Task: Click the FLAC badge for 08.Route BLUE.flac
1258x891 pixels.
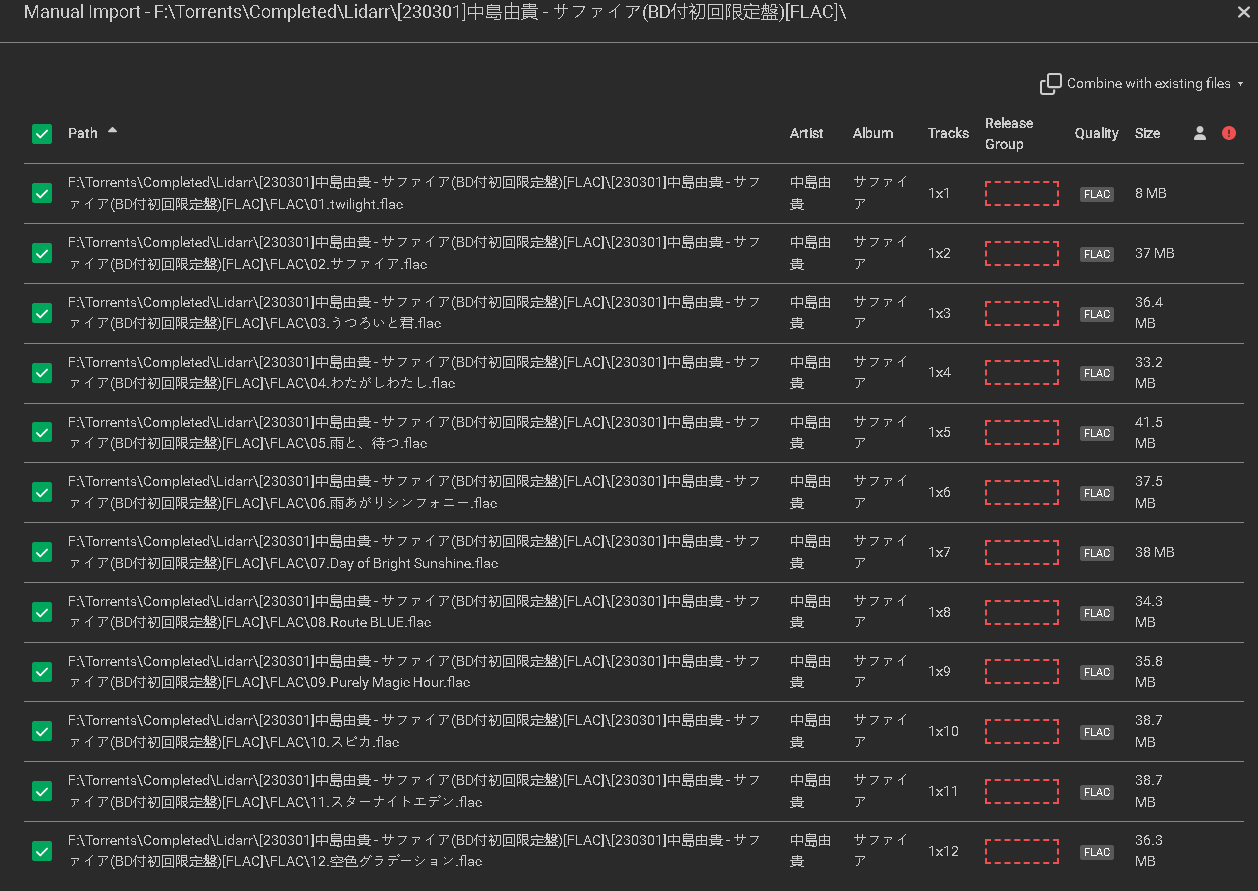Action: click(1096, 612)
